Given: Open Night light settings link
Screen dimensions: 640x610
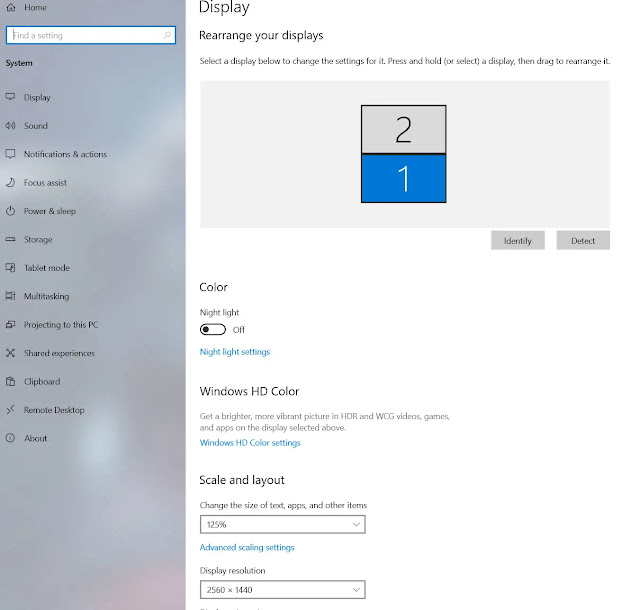Looking at the screenshot, I should 235,352.
